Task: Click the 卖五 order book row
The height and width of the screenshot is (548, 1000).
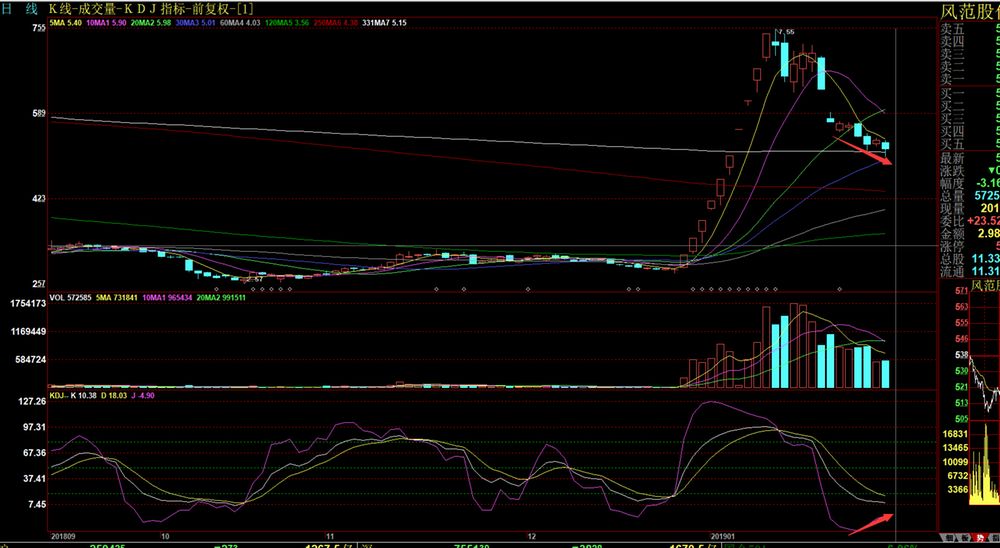Action: pyautogui.click(x=970, y=29)
